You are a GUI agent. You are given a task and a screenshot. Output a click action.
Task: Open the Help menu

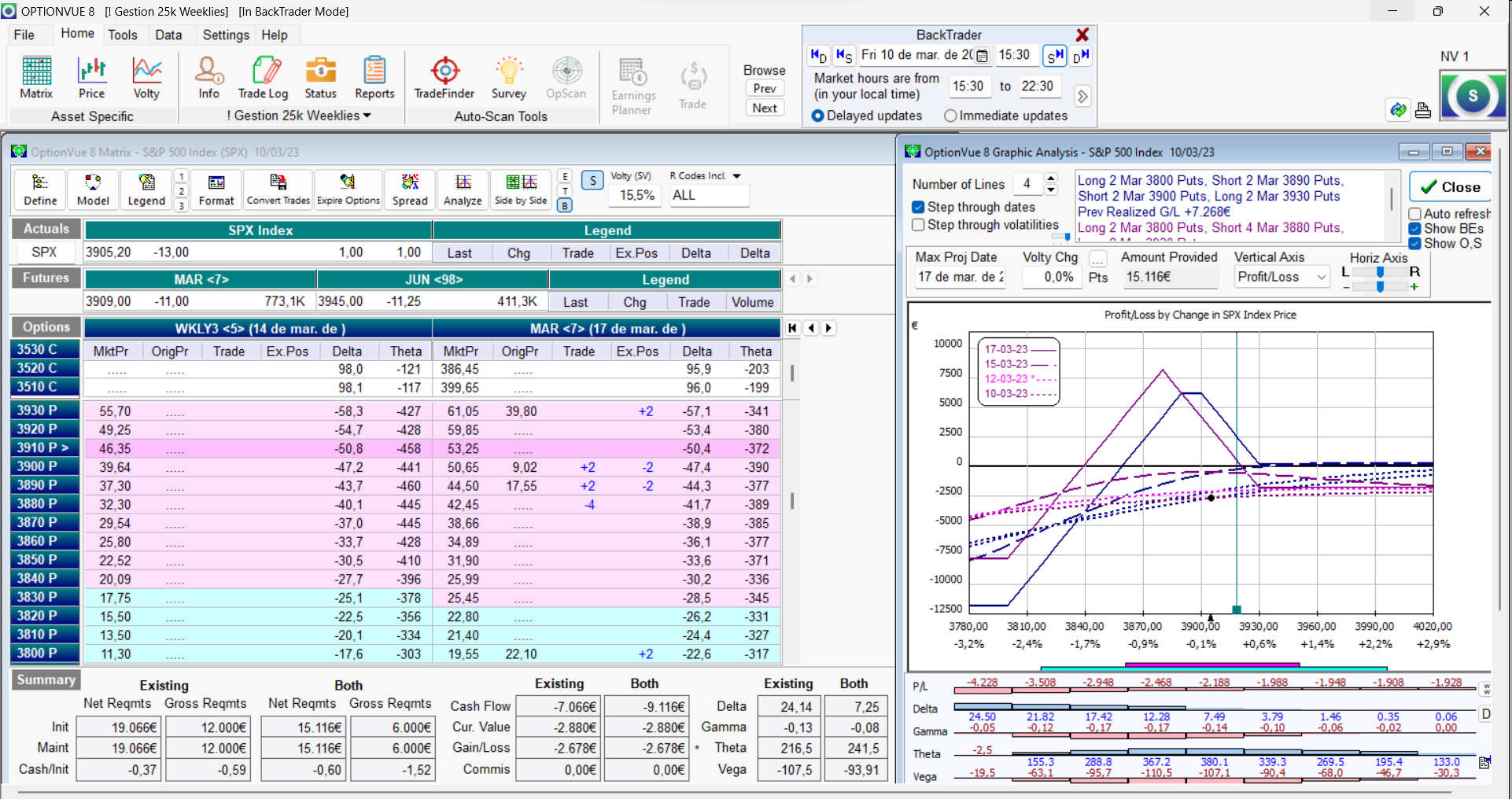click(275, 35)
